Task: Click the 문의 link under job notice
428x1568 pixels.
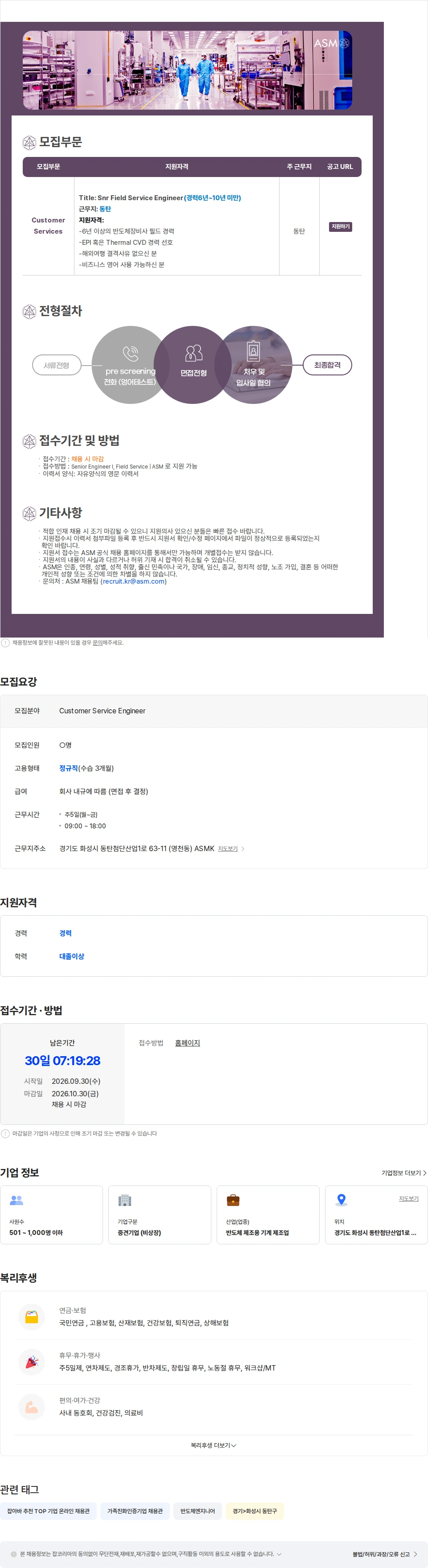Action: pyautogui.click(x=97, y=643)
